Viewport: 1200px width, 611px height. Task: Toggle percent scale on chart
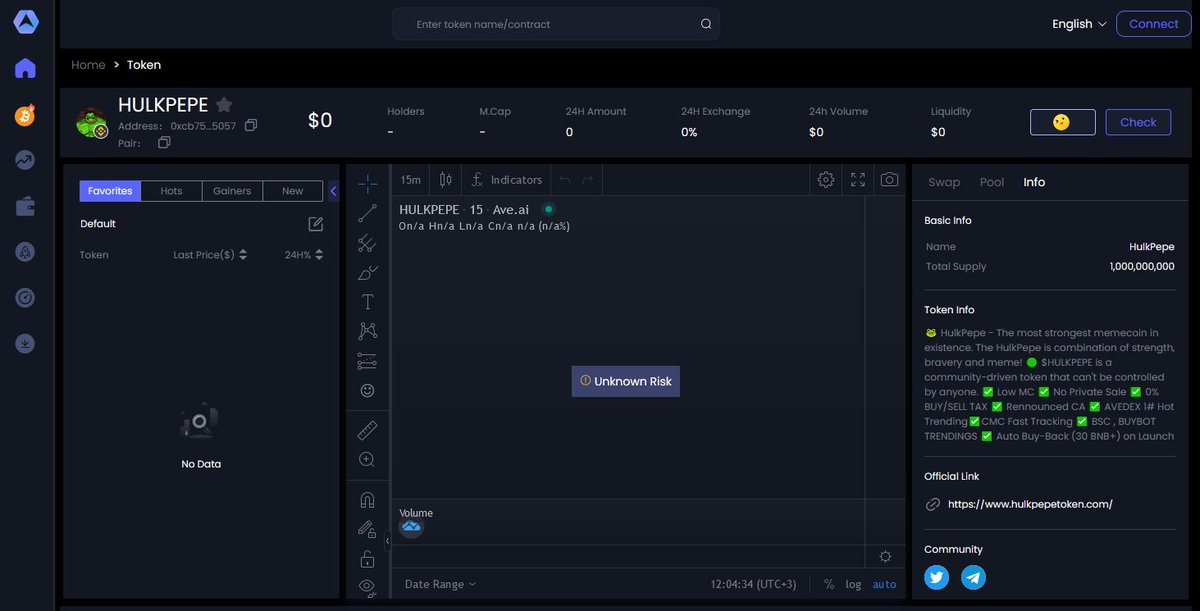coord(829,584)
